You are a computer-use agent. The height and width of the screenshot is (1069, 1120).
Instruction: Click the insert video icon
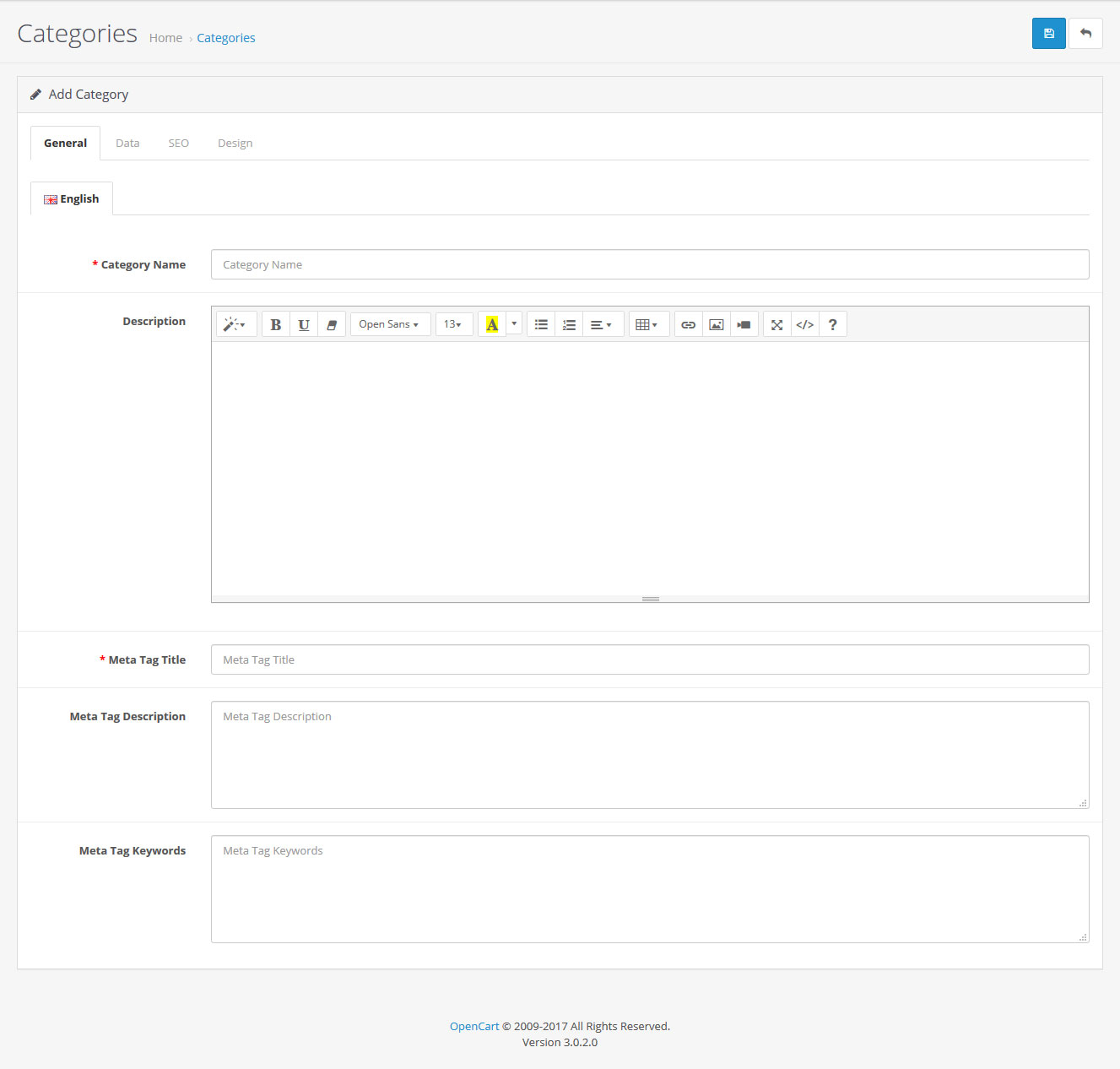coord(744,324)
